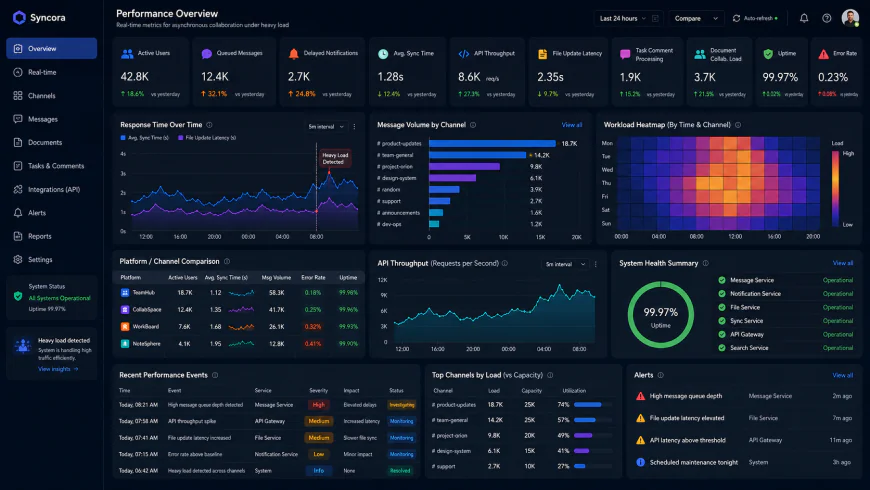Open the Scheduled maintenance tonight alert

pos(743,462)
